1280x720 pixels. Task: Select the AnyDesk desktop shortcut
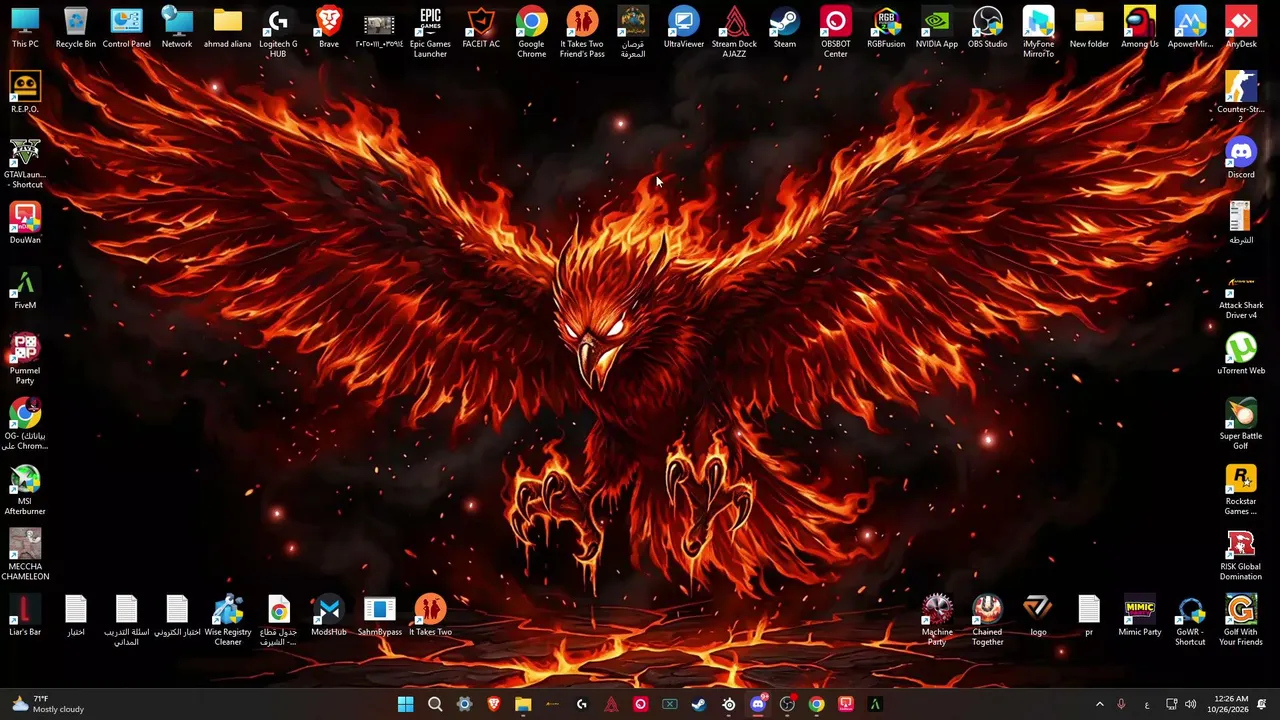tap(1241, 28)
